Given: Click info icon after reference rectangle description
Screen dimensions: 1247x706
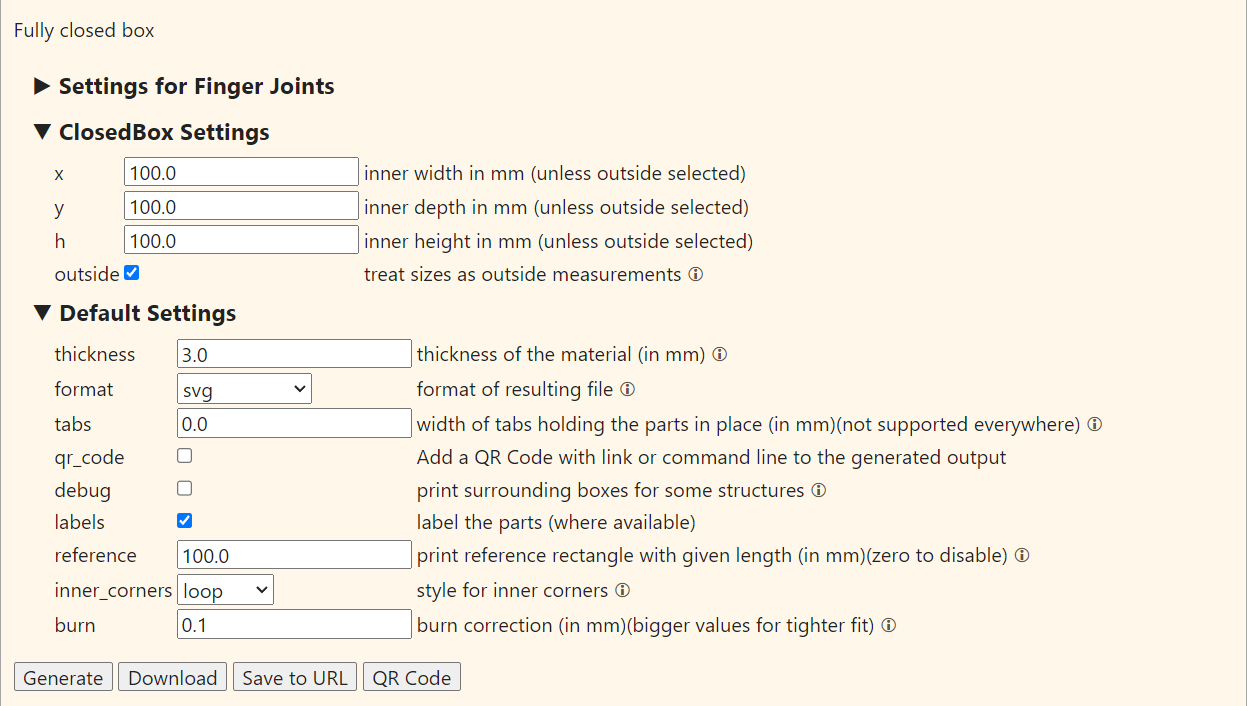Looking at the screenshot, I should (x=1022, y=555).
